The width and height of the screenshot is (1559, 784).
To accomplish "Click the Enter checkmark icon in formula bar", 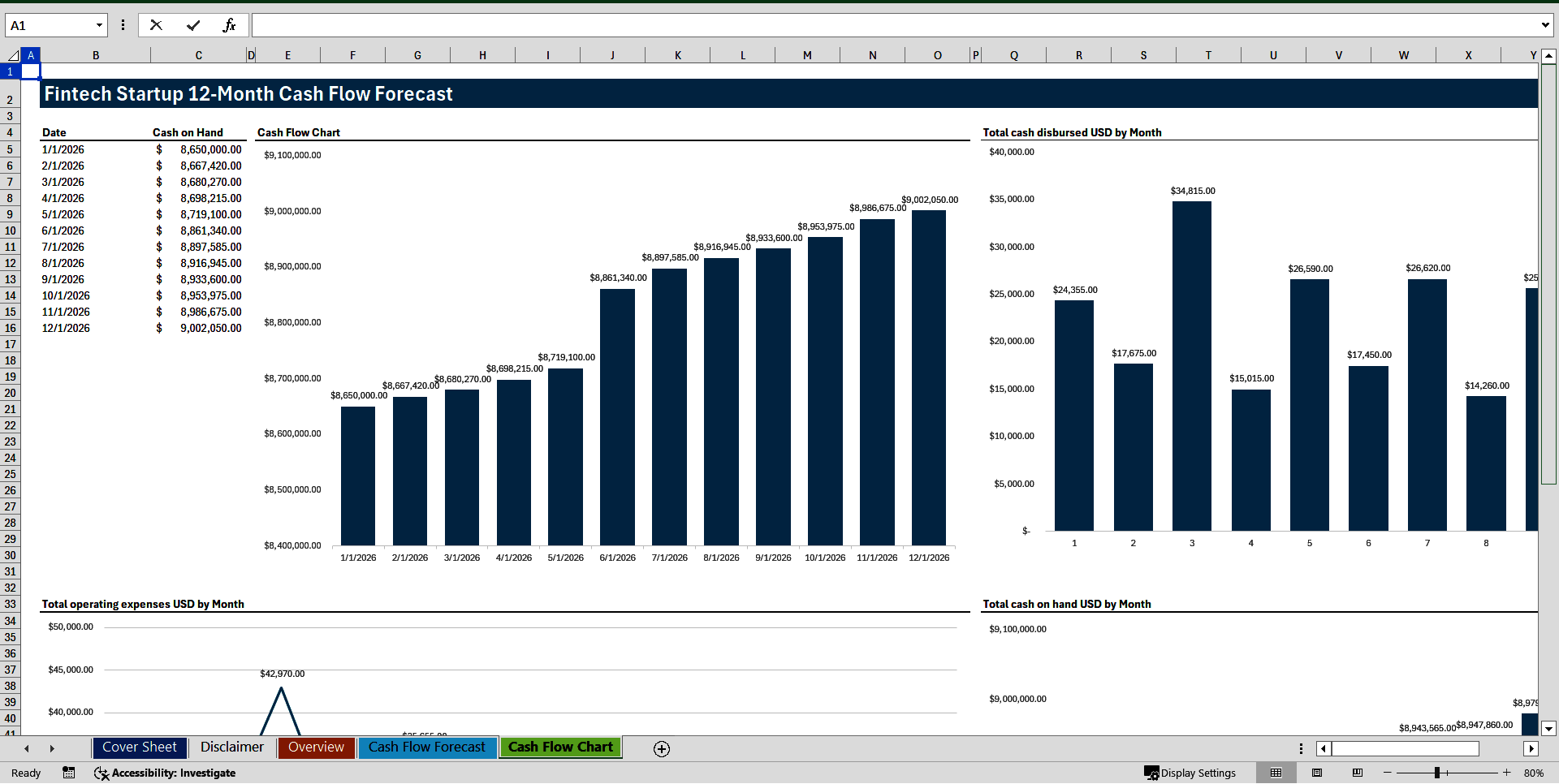I will click(193, 24).
